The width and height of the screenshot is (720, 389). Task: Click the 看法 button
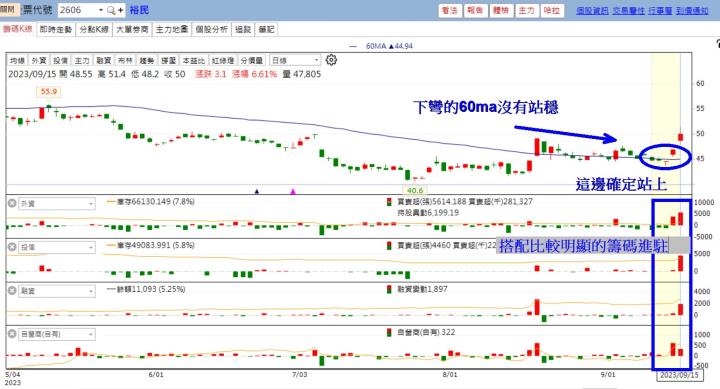[450, 10]
